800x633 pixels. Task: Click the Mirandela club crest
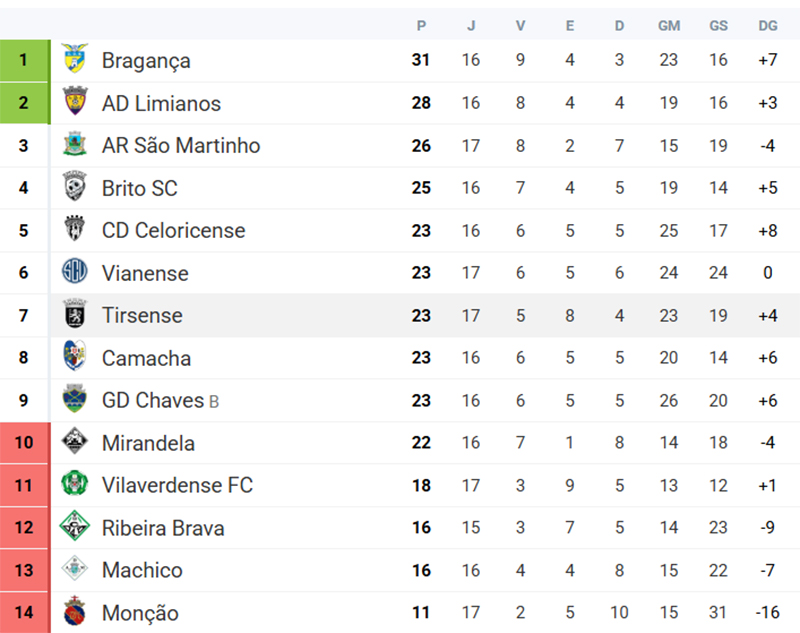click(74, 443)
